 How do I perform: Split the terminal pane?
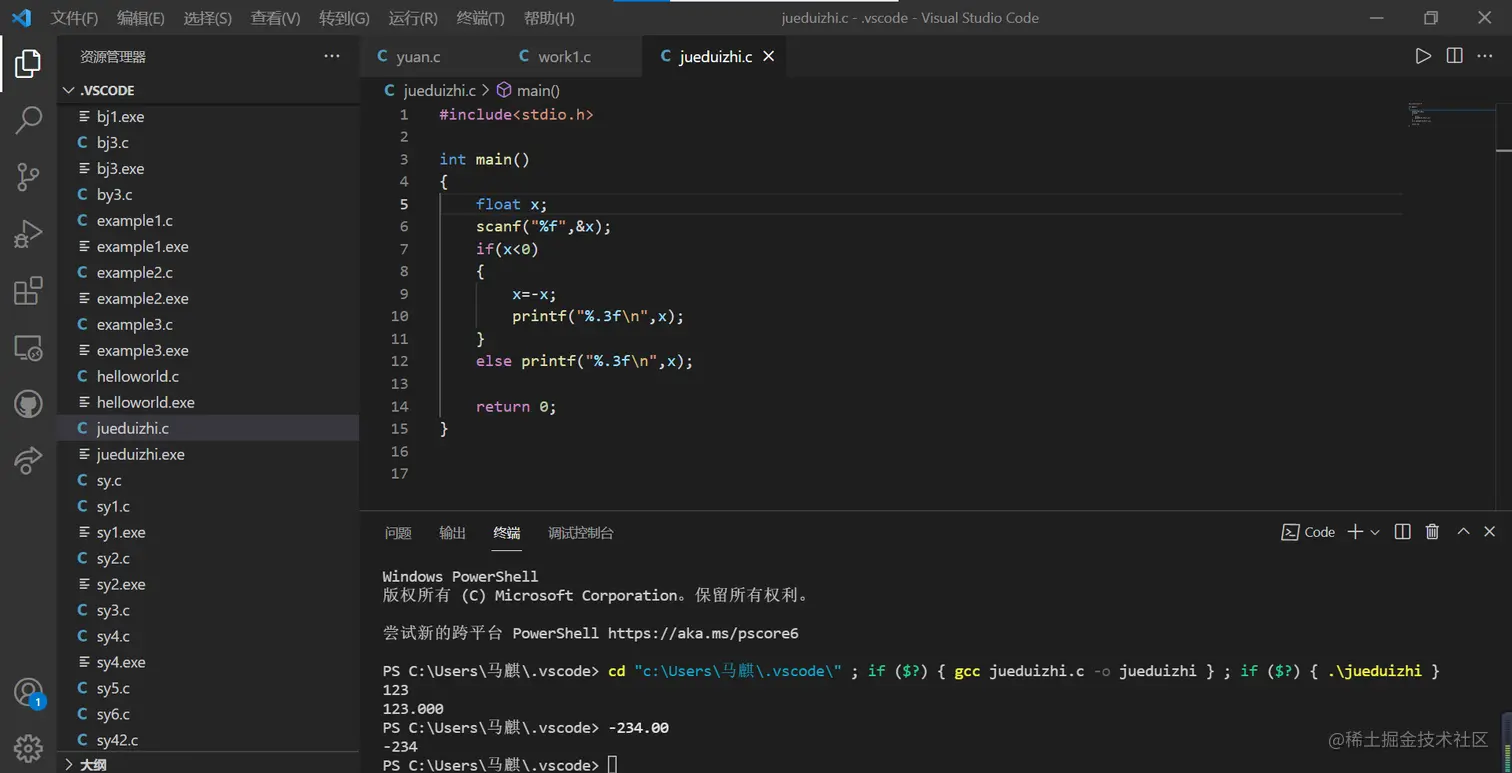[x=1401, y=532]
